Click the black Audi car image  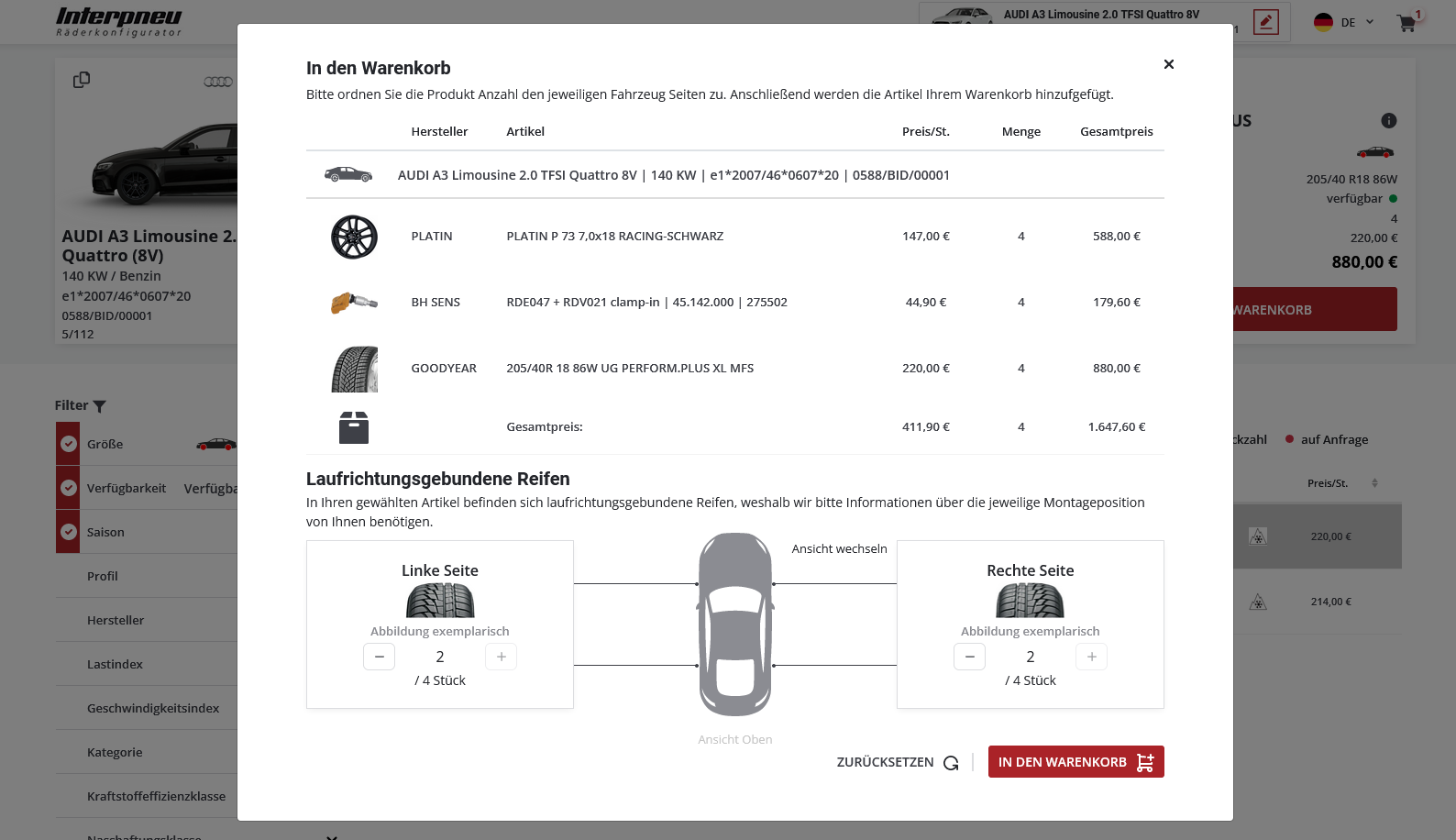(165, 165)
